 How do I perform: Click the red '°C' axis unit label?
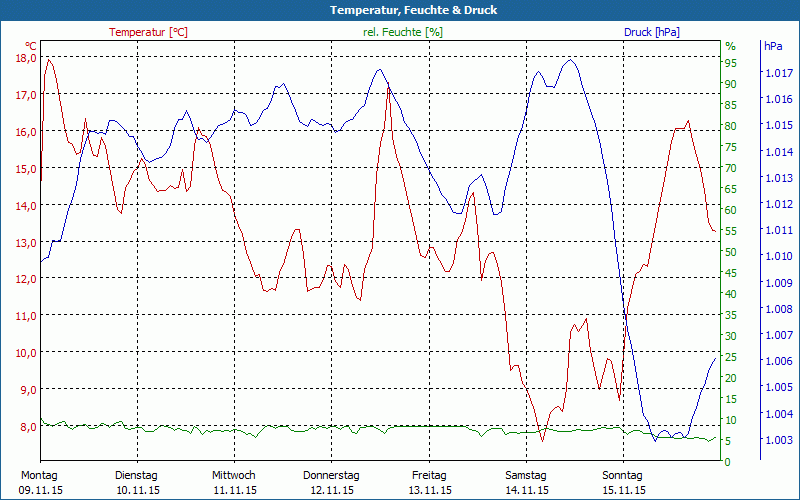pyautogui.click(x=31, y=46)
